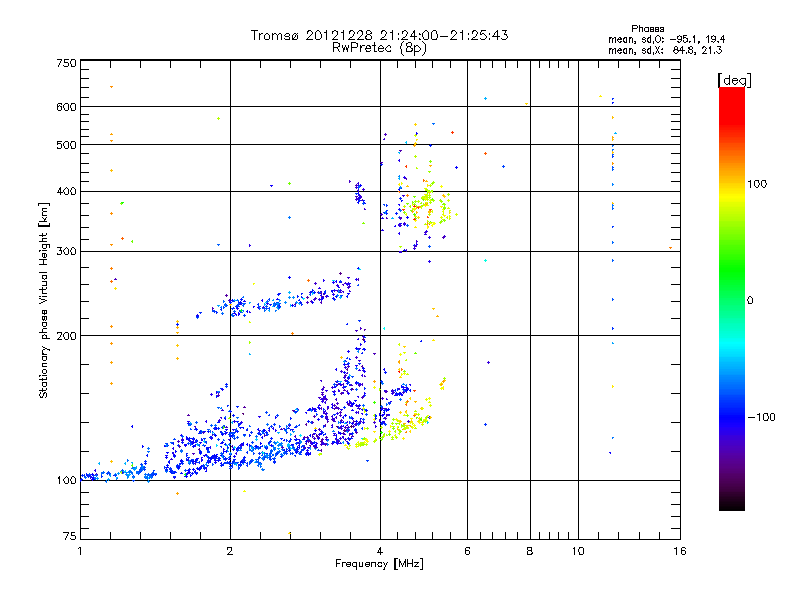Click the x-axis tick label '1'
Screen dimensions: 800x600
(x=80, y=551)
